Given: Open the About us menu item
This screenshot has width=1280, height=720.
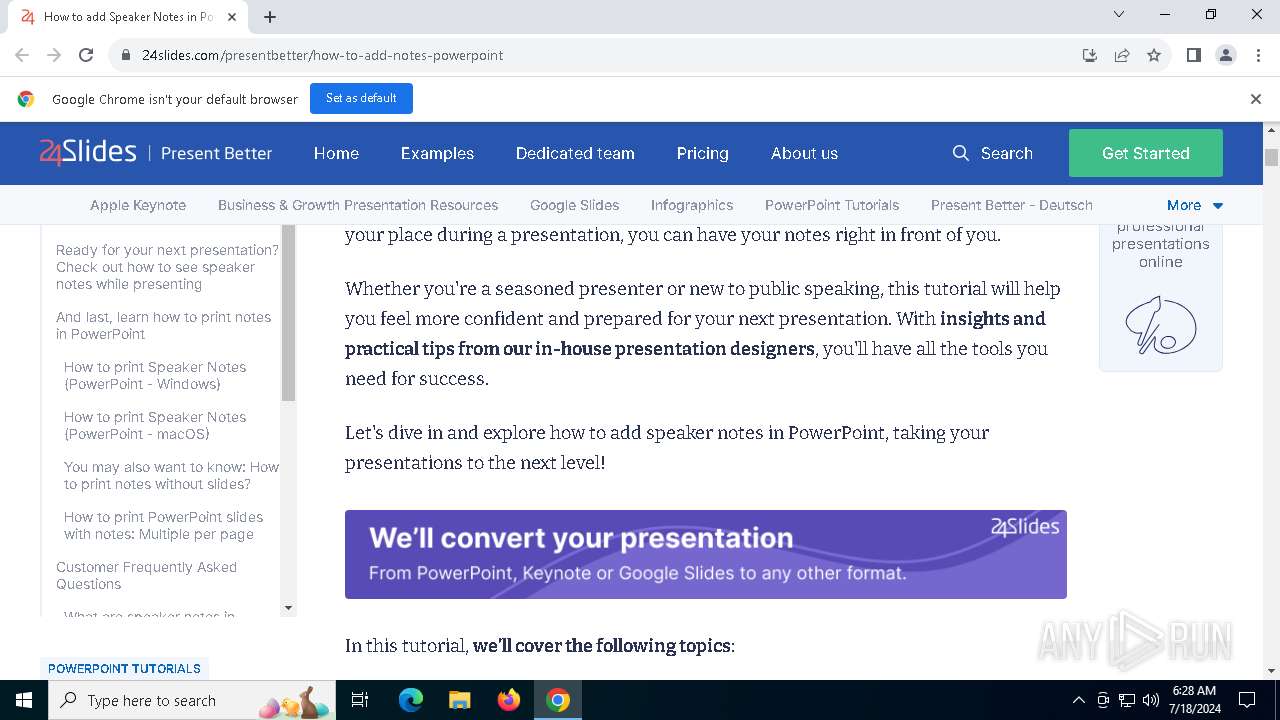Looking at the screenshot, I should (x=804, y=153).
